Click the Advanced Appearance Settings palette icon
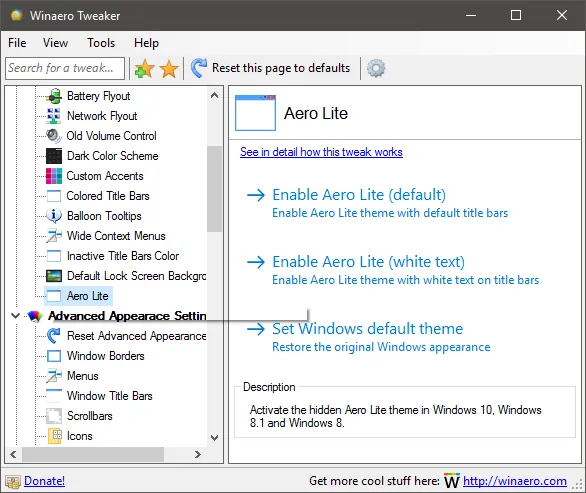 tap(35, 316)
